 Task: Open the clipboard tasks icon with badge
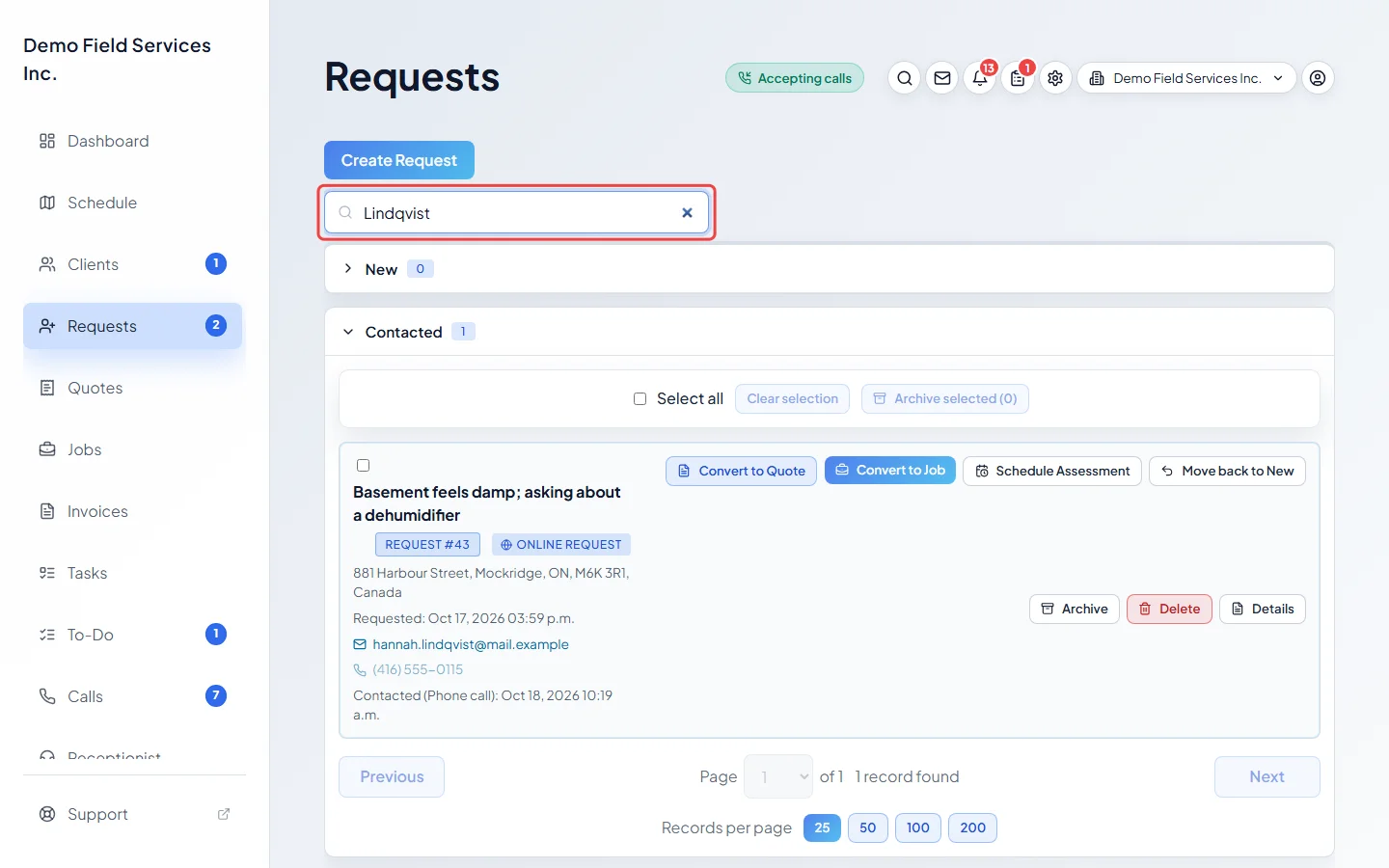pos(1018,78)
